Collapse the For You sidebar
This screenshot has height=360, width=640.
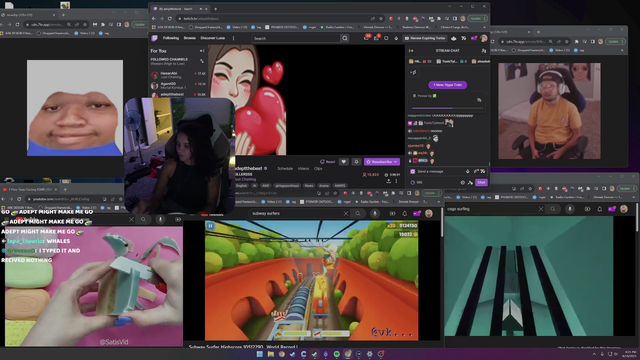[202, 51]
